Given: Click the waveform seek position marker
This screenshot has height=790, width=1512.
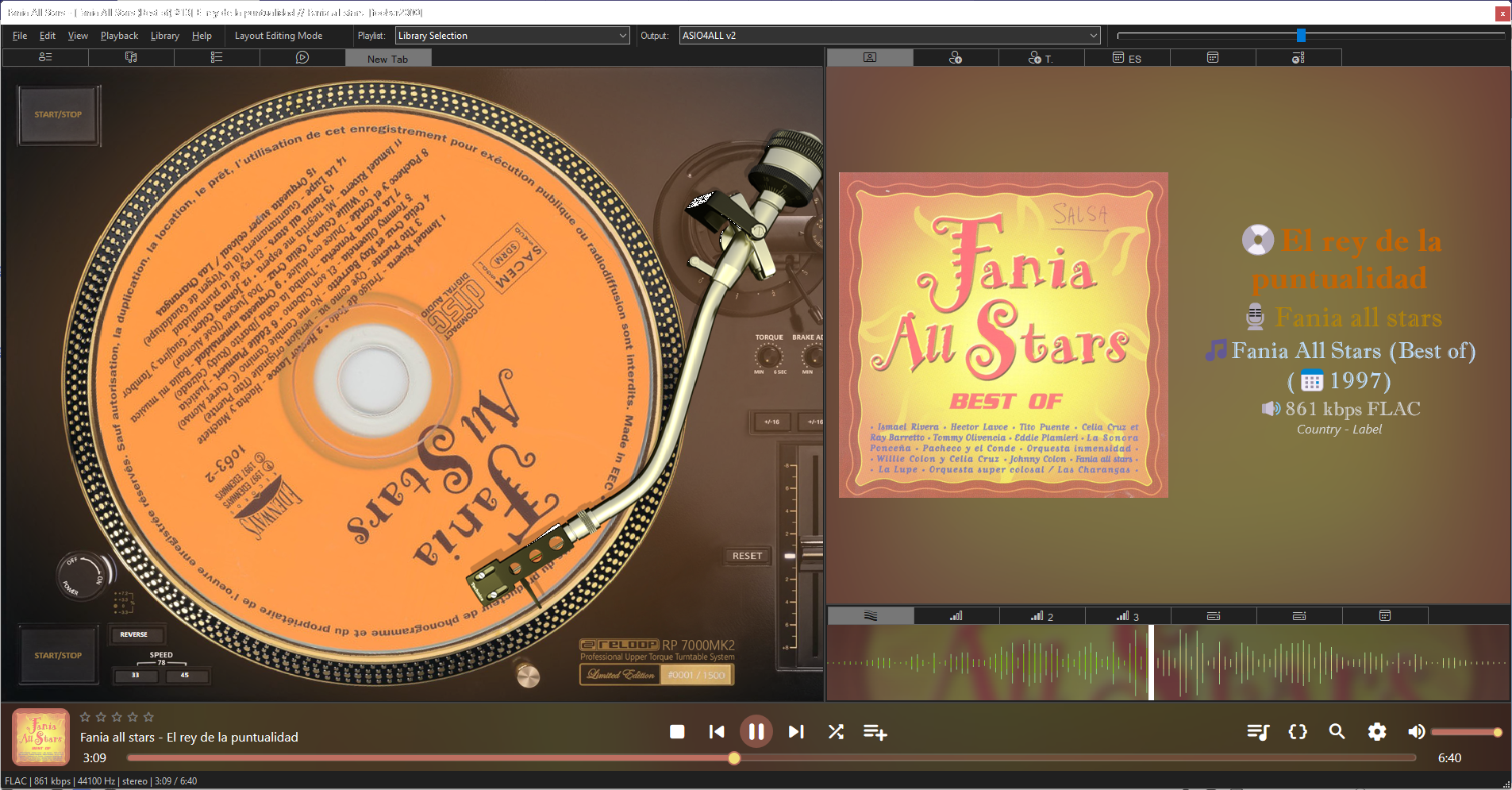Looking at the screenshot, I should tap(1151, 662).
